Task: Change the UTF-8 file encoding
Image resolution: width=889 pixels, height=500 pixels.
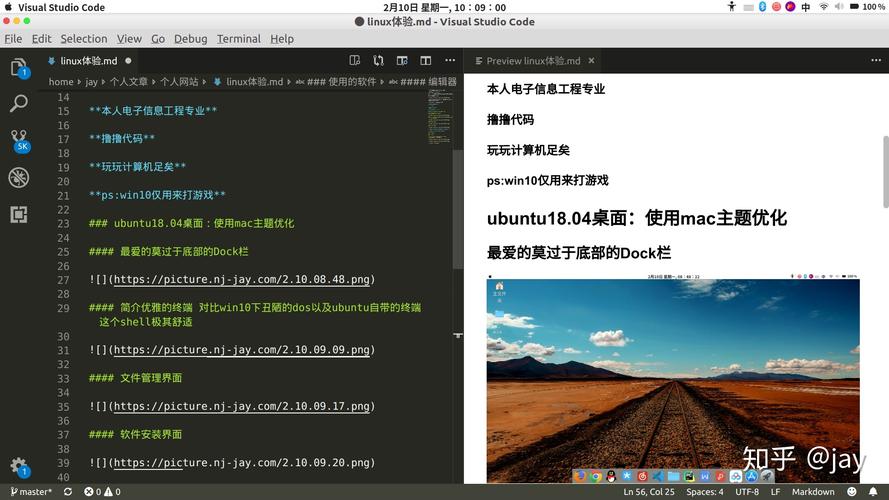Action: (747, 492)
